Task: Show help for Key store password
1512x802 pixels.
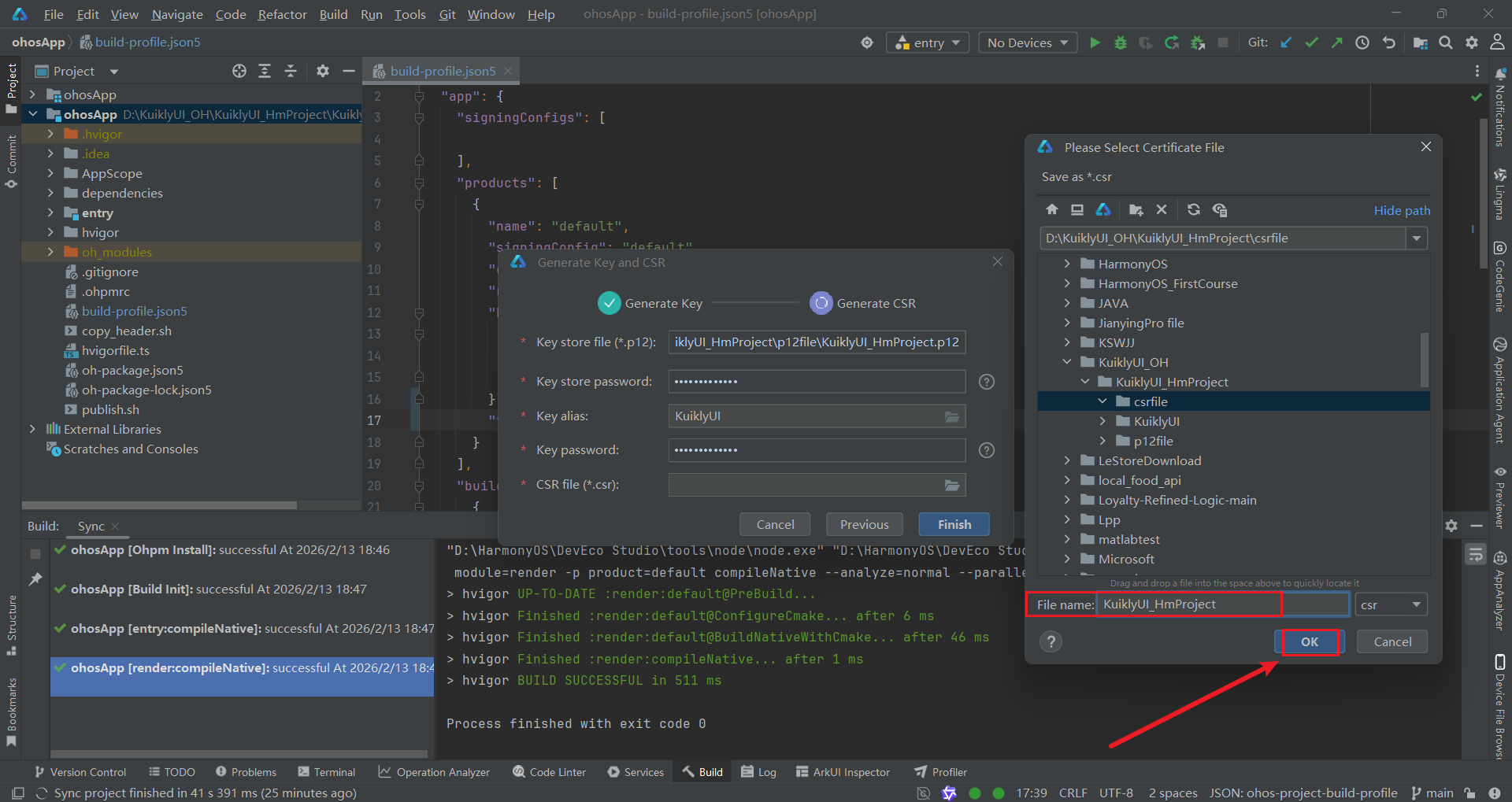Action: tap(986, 382)
